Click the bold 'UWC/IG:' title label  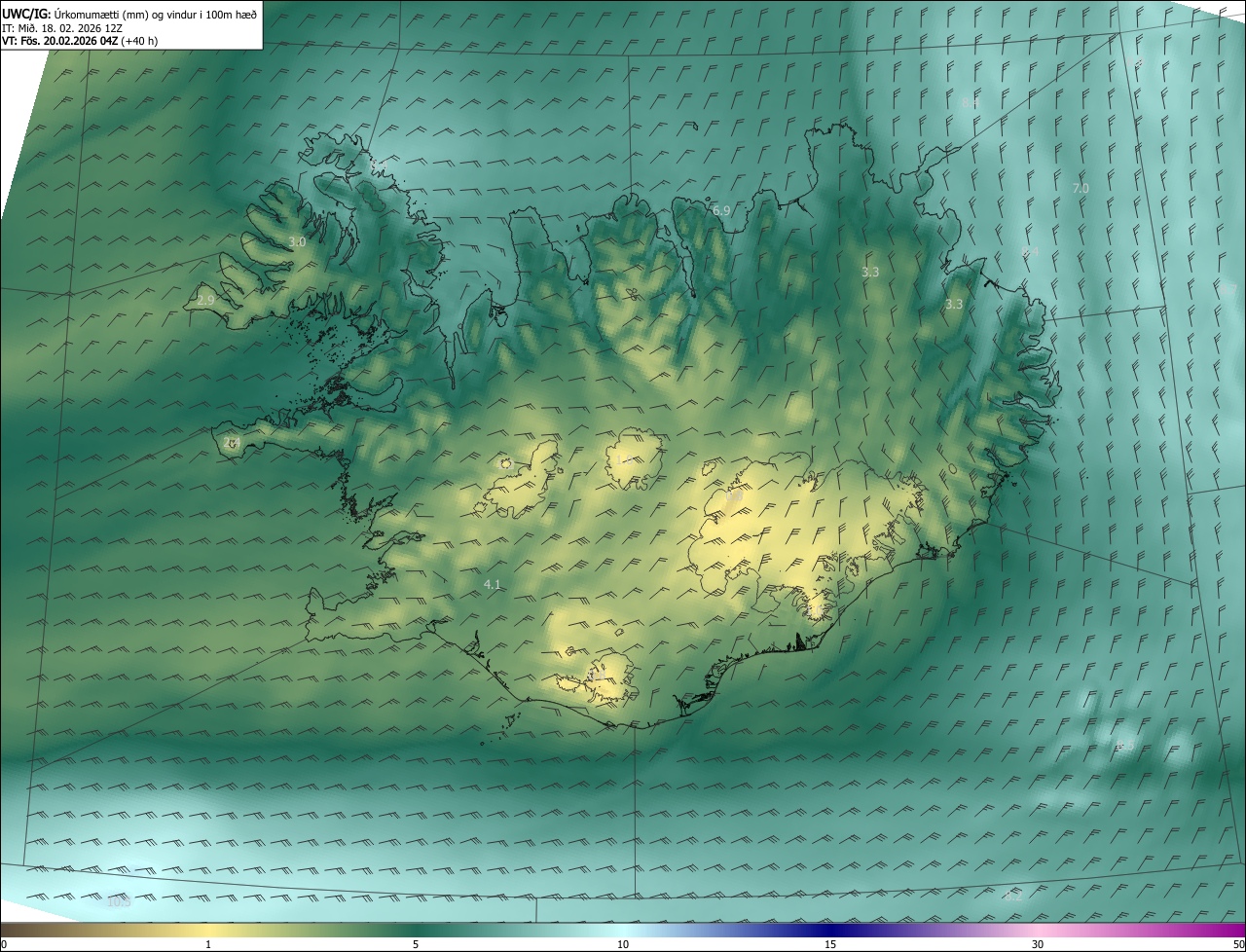[24, 13]
